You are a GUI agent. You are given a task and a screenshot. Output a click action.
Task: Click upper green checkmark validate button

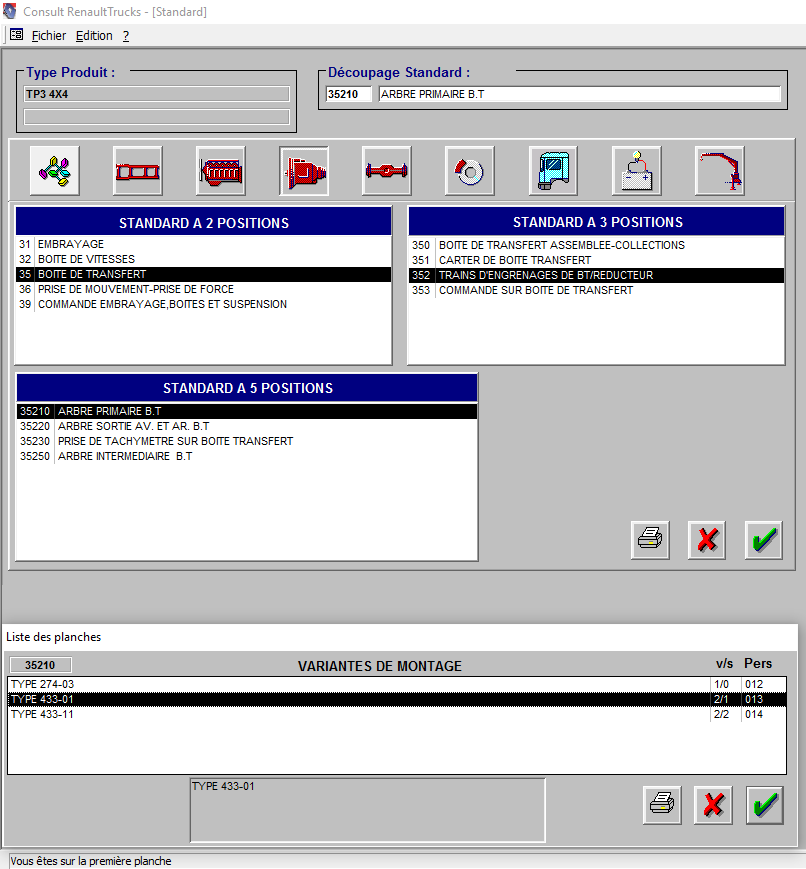[764, 540]
